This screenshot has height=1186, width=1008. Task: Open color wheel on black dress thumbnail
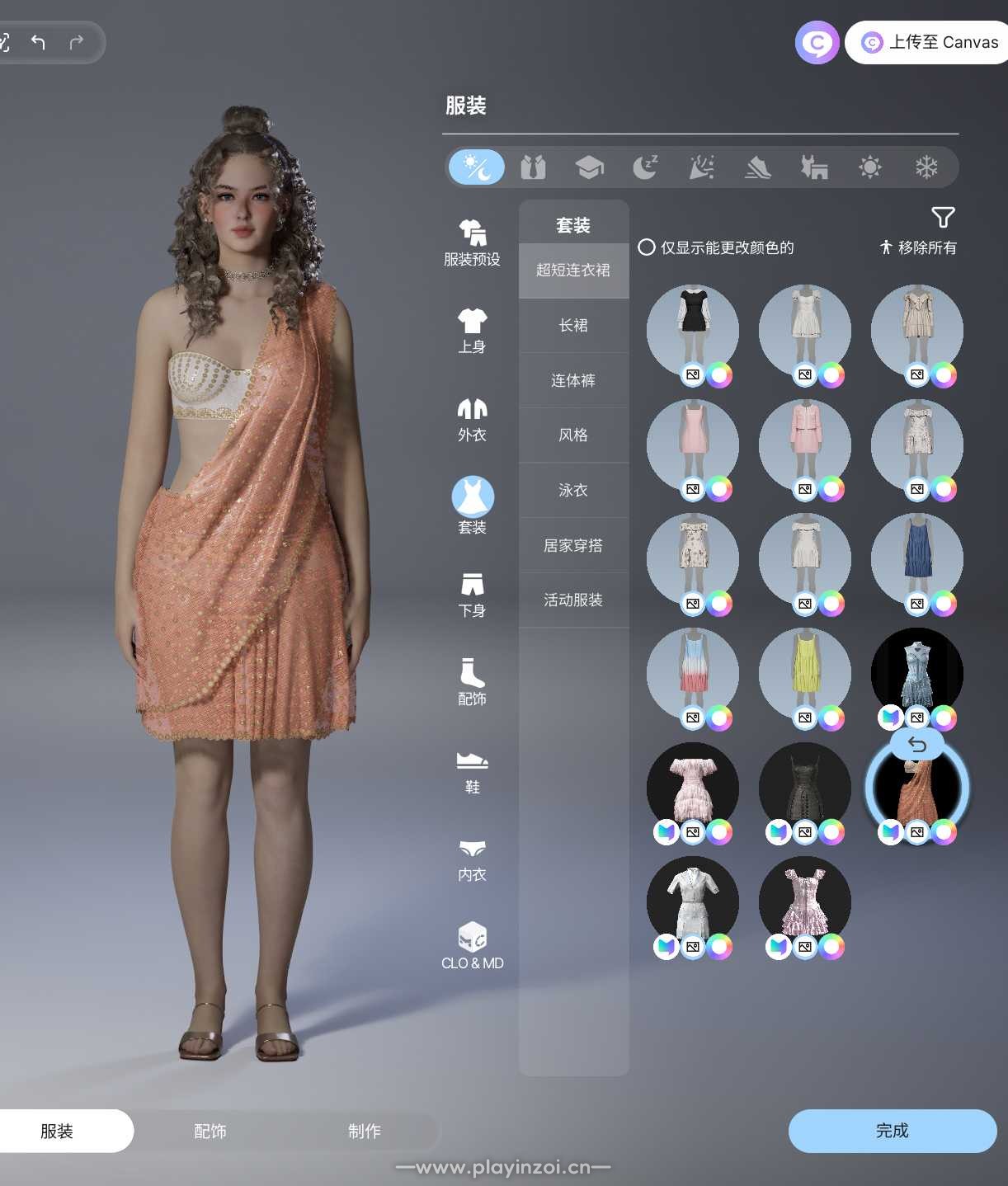point(720,375)
